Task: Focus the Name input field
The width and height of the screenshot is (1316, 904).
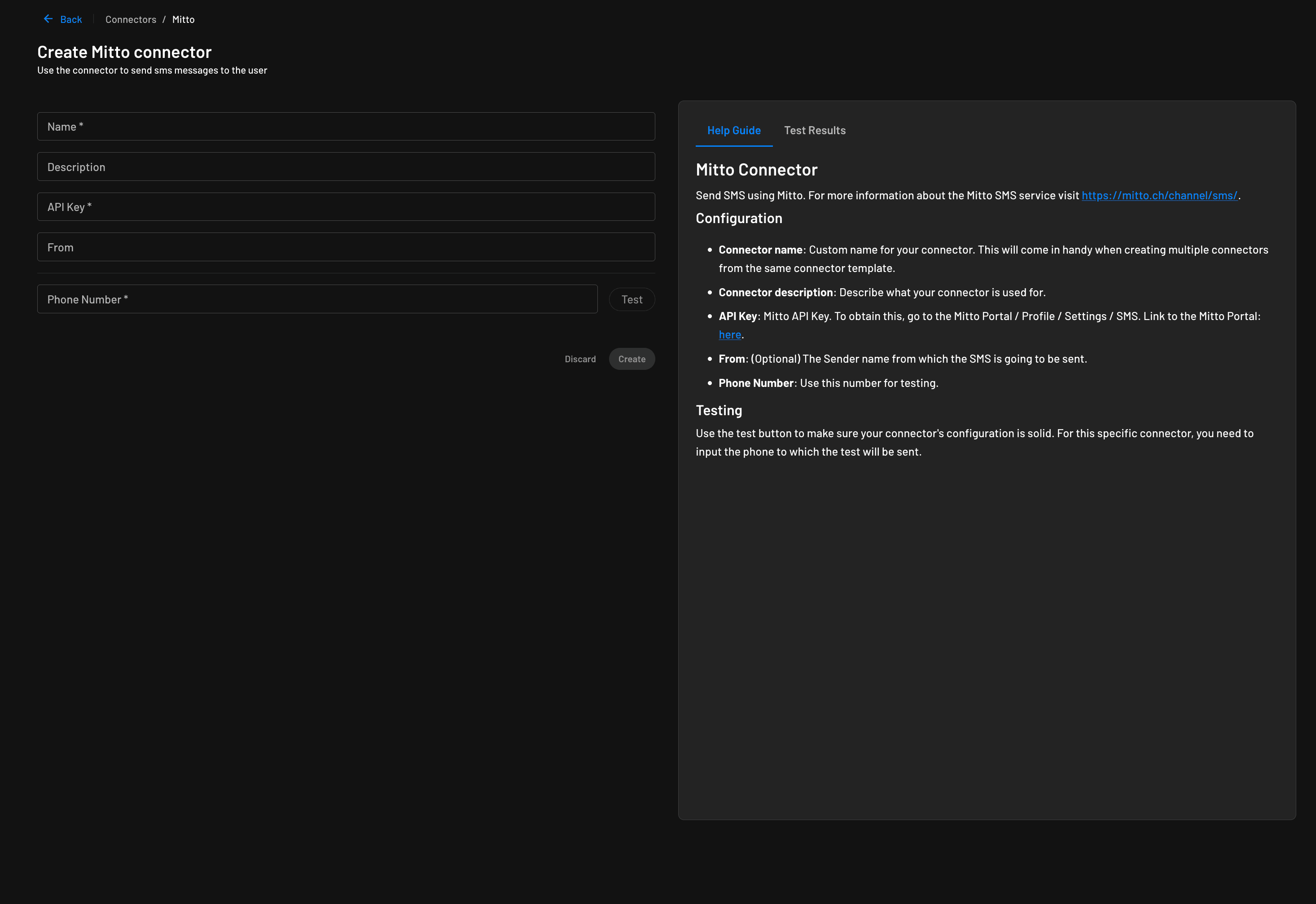Action: tap(346, 126)
